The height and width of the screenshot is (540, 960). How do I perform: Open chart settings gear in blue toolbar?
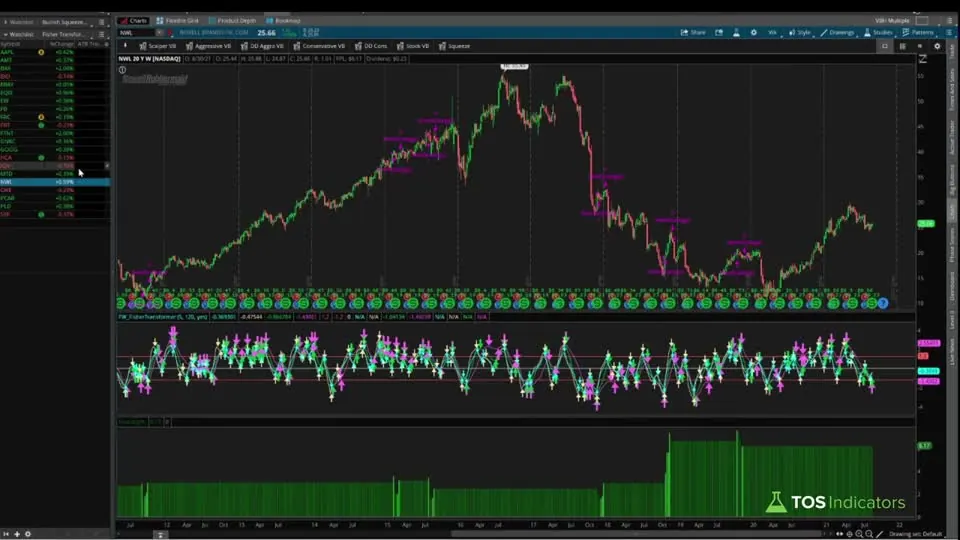tap(754, 32)
